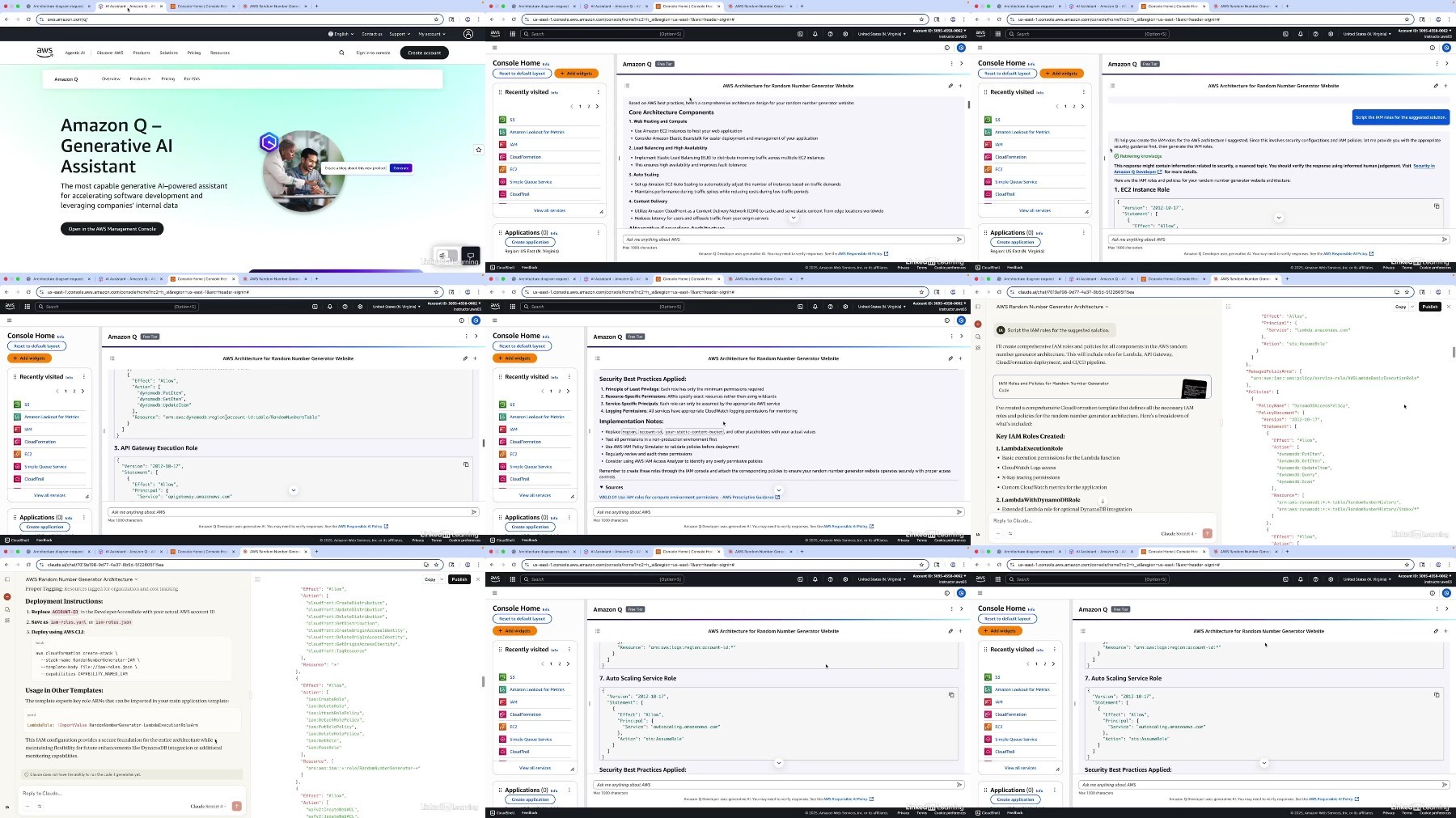
Task: Open Simple Queue Service in Core Architecture Components console
Action: coord(531,182)
